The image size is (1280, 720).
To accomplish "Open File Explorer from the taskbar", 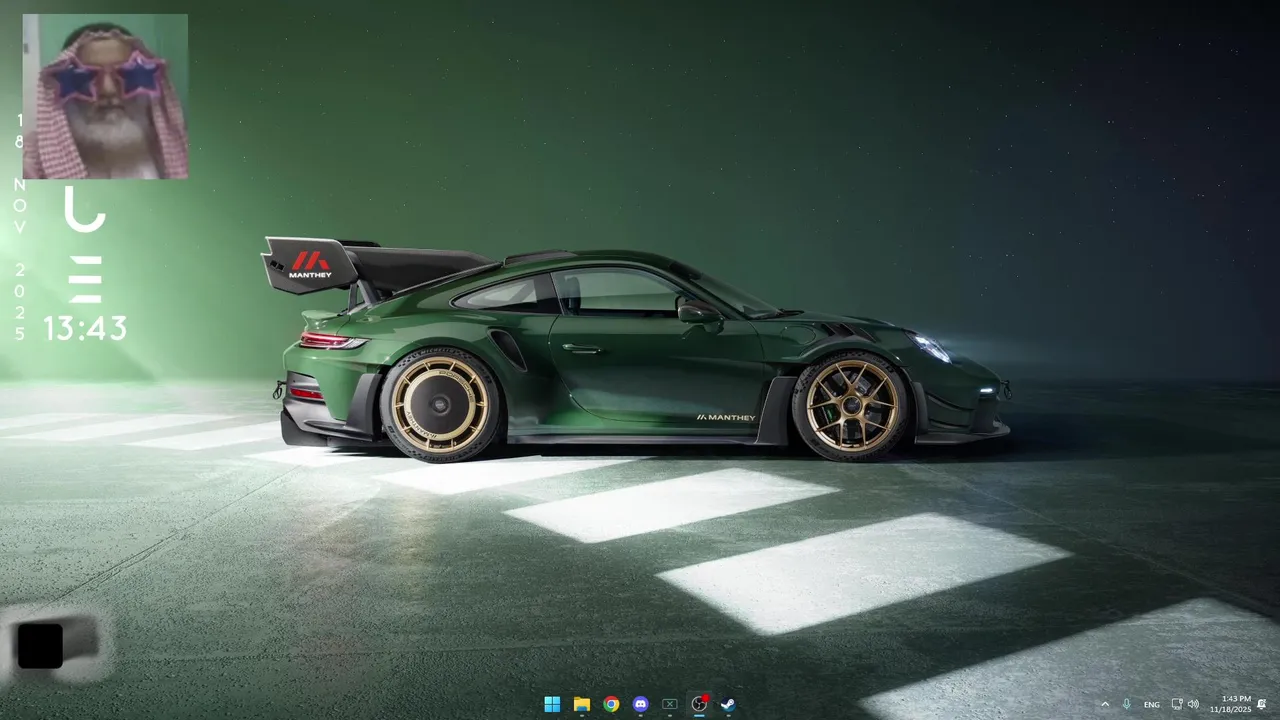I will point(582,704).
